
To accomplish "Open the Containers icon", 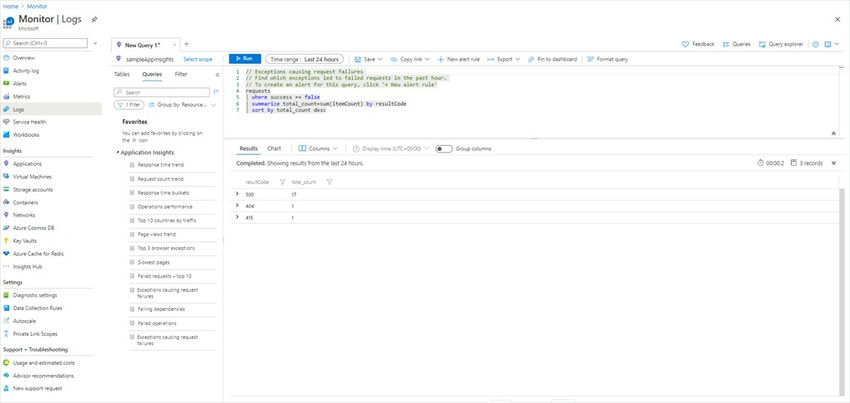I will point(7,202).
